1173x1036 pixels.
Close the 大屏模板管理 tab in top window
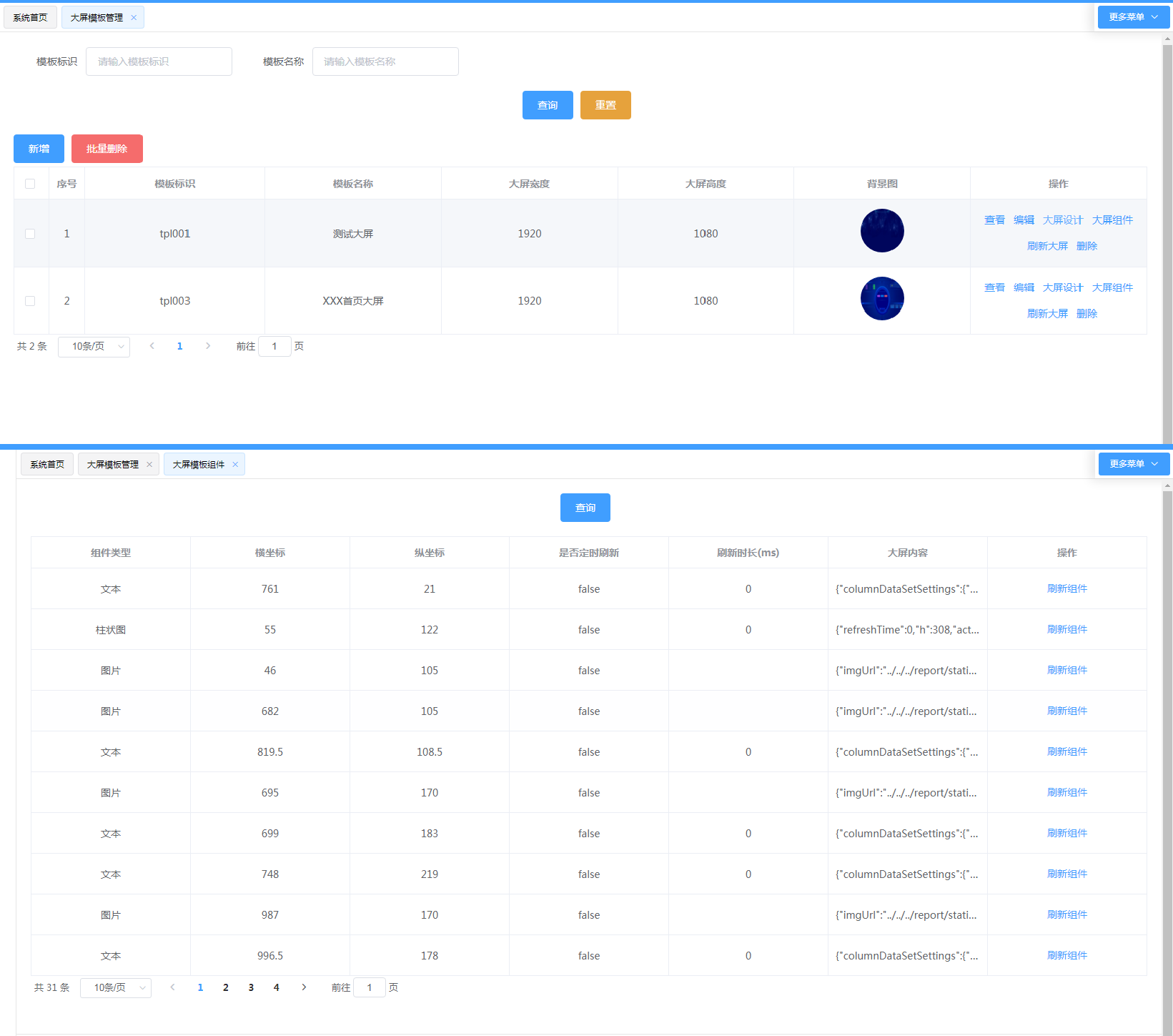point(134,18)
